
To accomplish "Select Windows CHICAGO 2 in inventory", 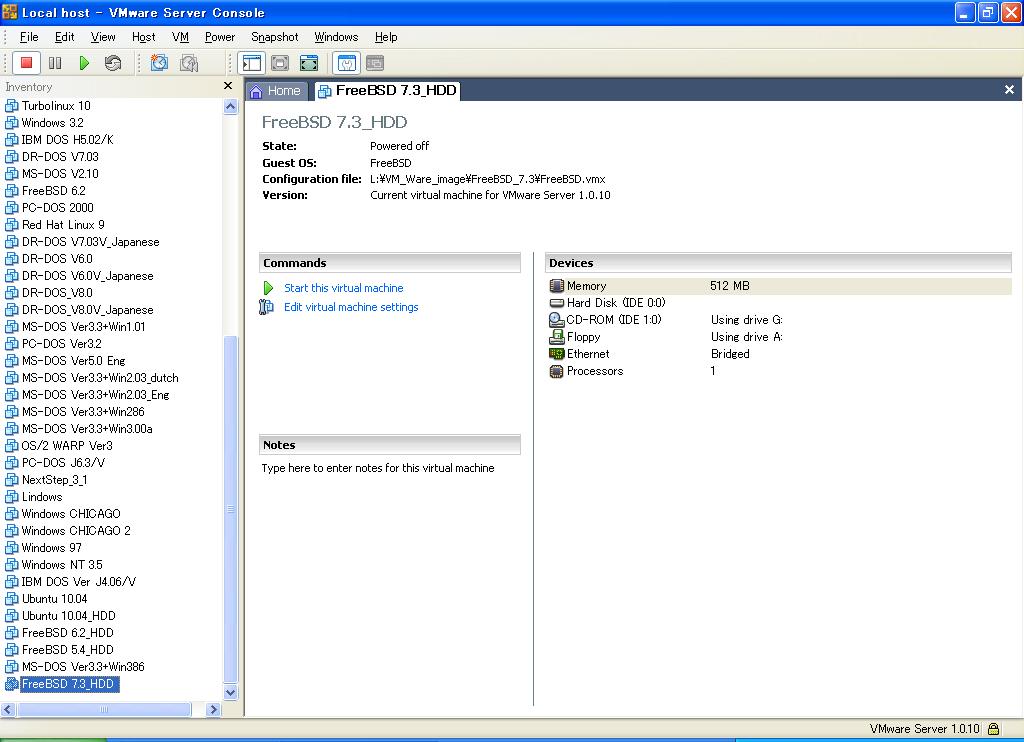I will [76, 530].
